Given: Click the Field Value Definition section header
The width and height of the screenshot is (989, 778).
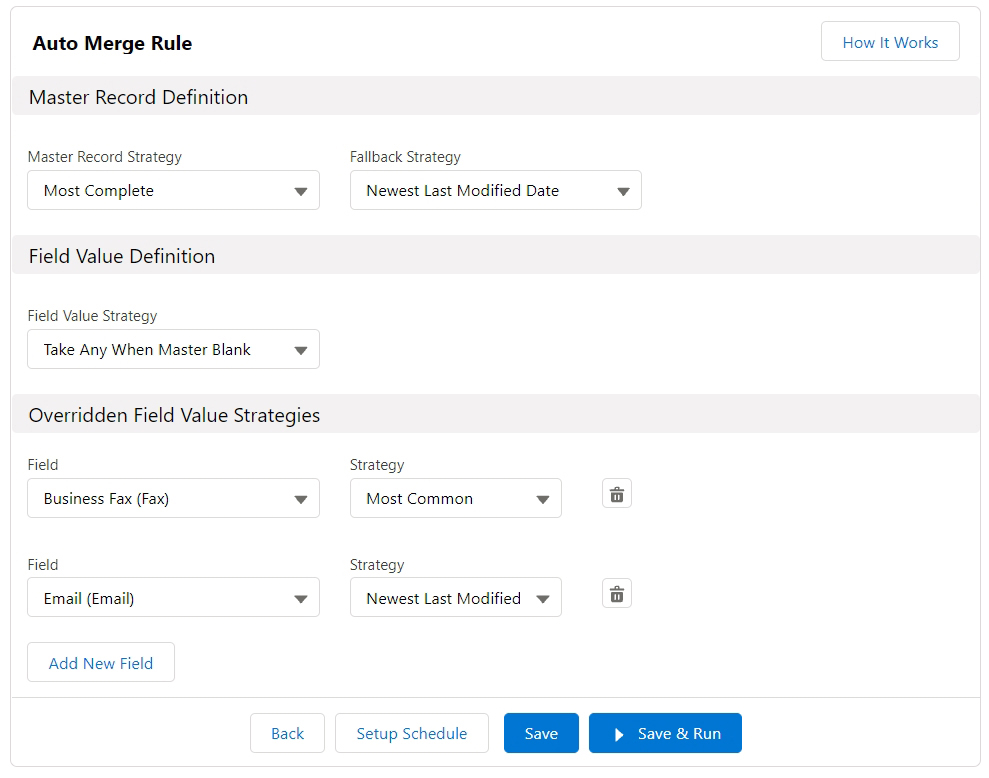Looking at the screenshot, I should pyautogui.click(x=122, y=256).
